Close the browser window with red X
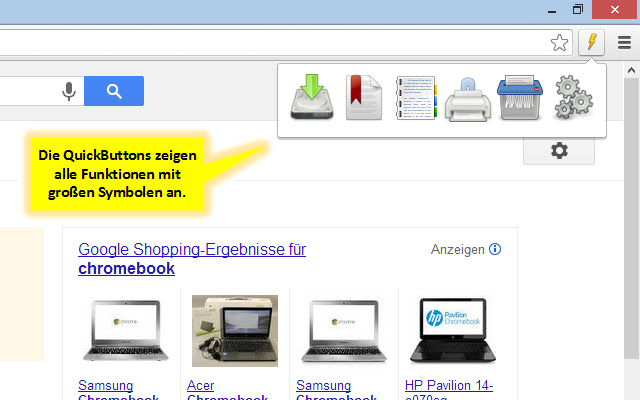Image resolution: width=640 pixels, height=400 pixels. pyautogui.click(x=615, y=9)
